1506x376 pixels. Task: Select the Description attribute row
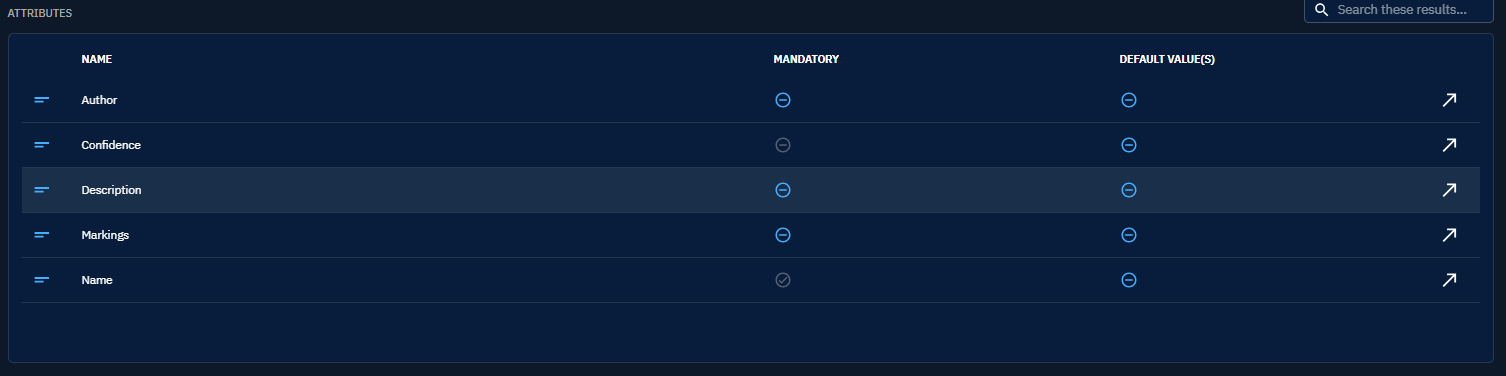751,190
